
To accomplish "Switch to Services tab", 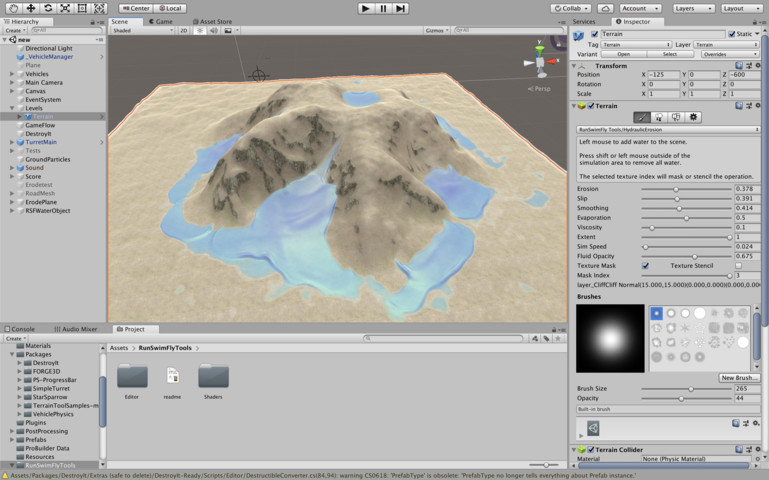I will 584,22.
